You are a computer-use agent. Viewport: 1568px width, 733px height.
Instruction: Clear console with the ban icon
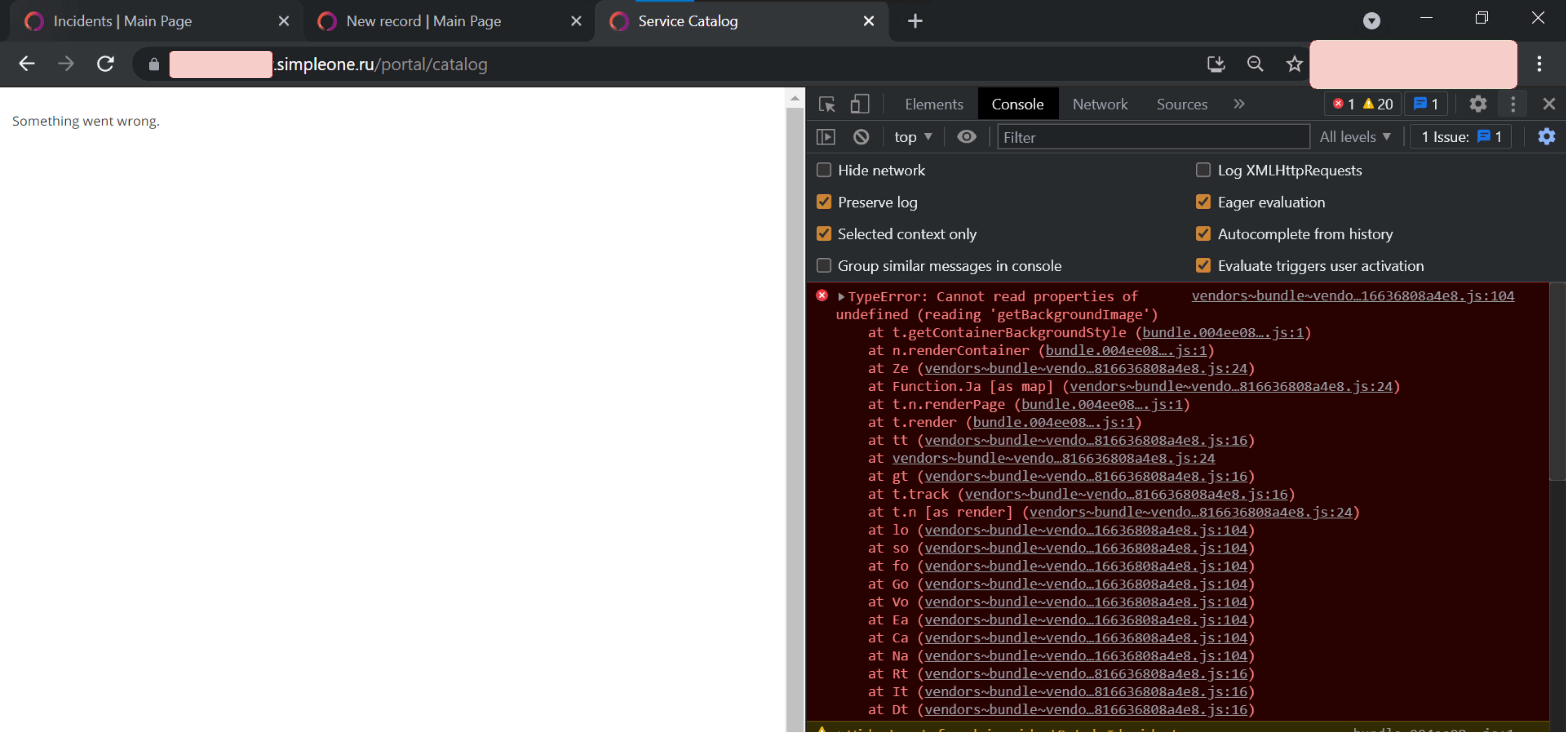click(x=861, y=137)
